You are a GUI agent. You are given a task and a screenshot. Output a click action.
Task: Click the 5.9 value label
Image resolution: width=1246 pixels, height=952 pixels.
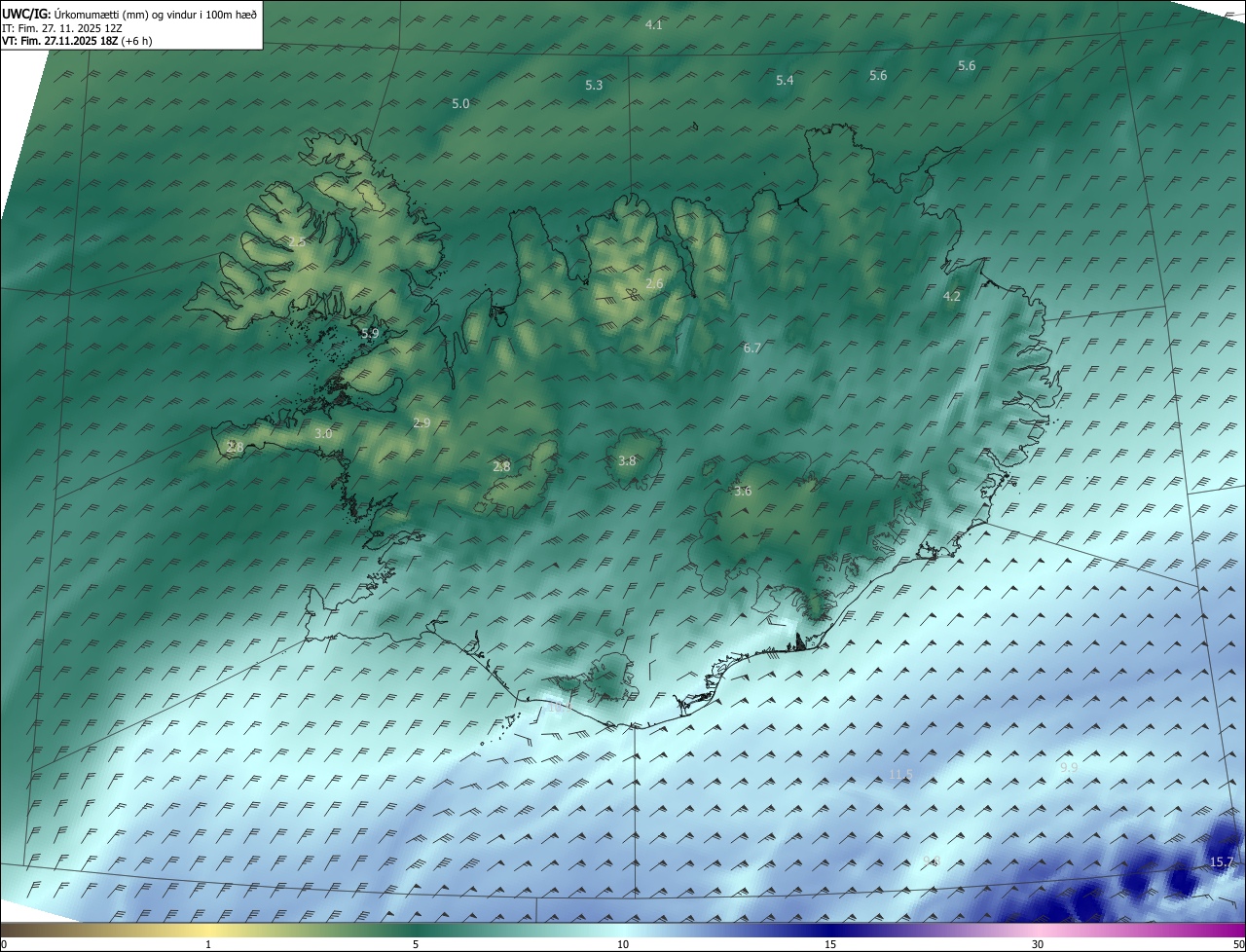370,334
